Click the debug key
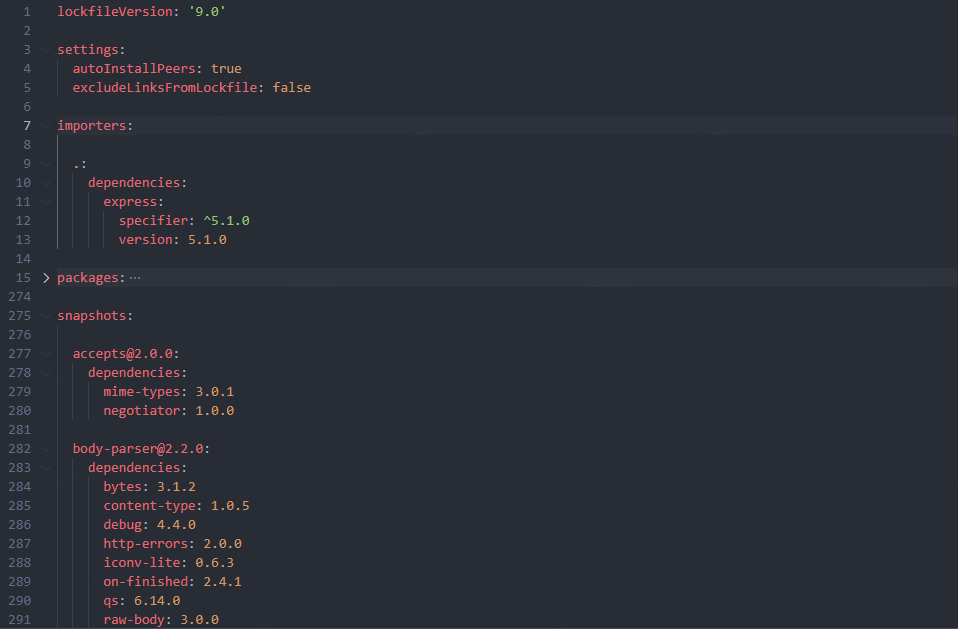Viewport: 958px width, 629px height. coord(122,525)
